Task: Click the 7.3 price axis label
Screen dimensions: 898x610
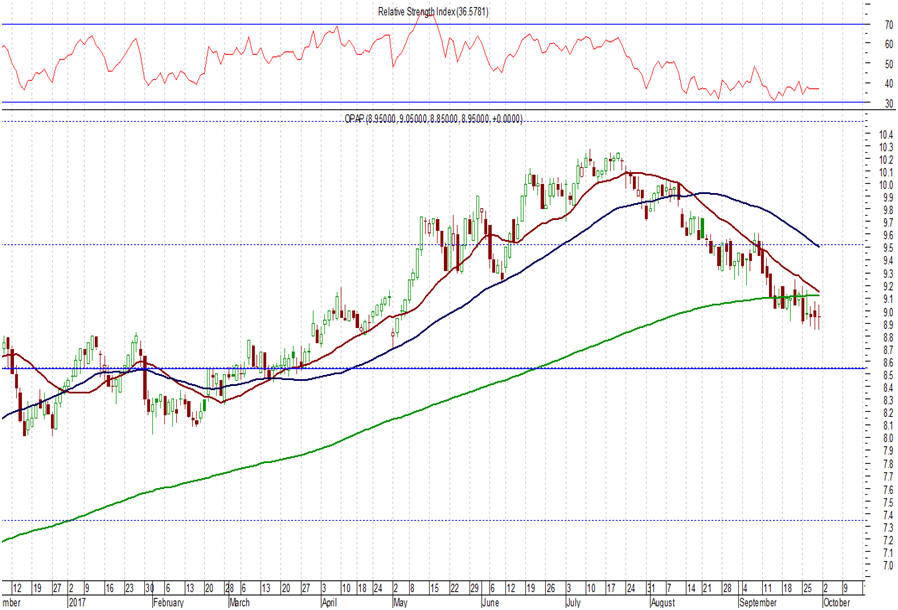Action: [887, 528]
